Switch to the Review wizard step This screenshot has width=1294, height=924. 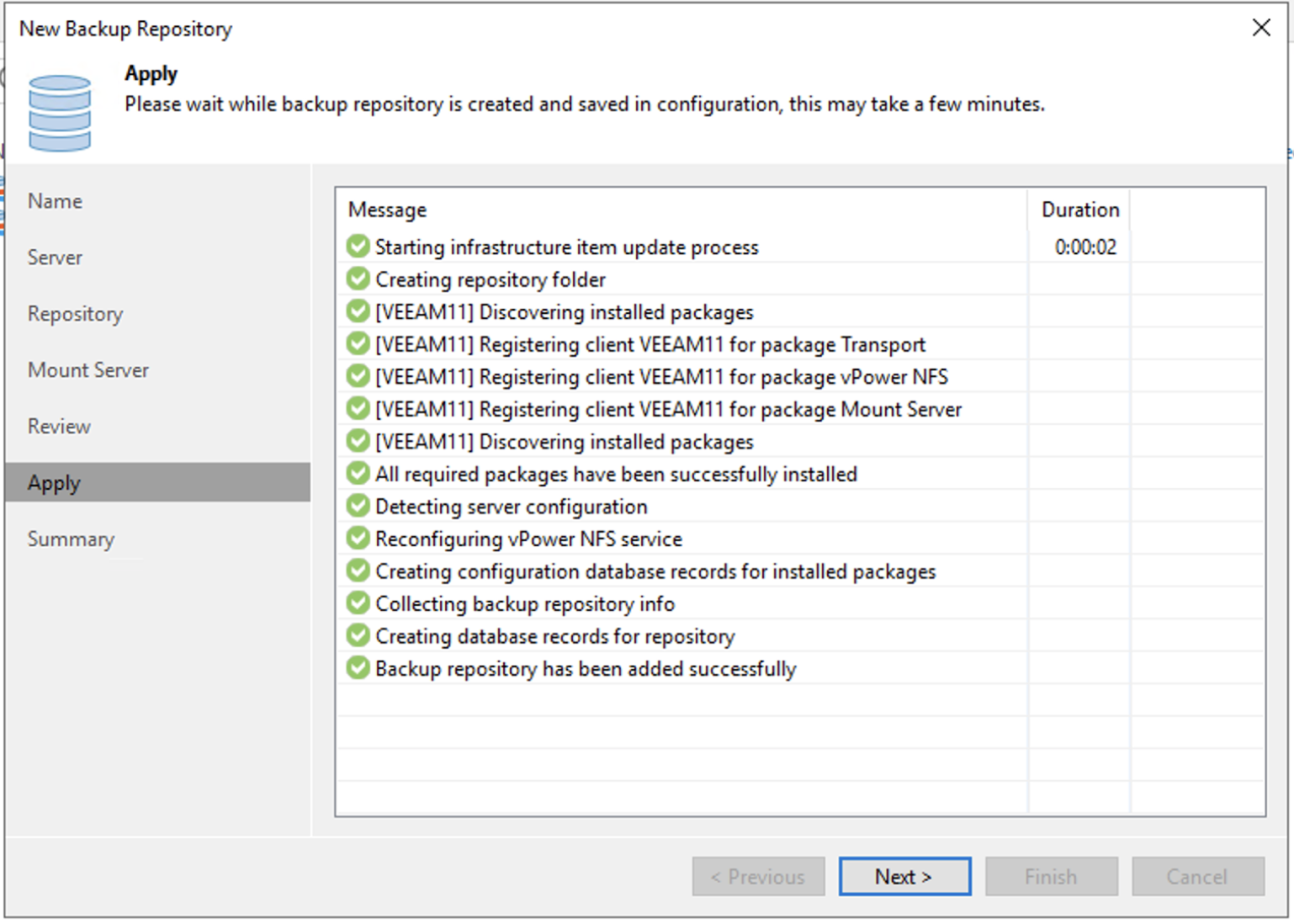click(x=59, y=427)
